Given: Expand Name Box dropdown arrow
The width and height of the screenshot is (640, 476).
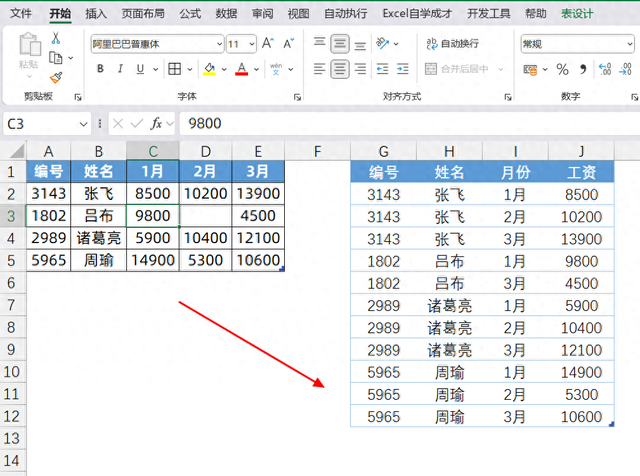Looking at the screenshot, I should tap(83, 124).
